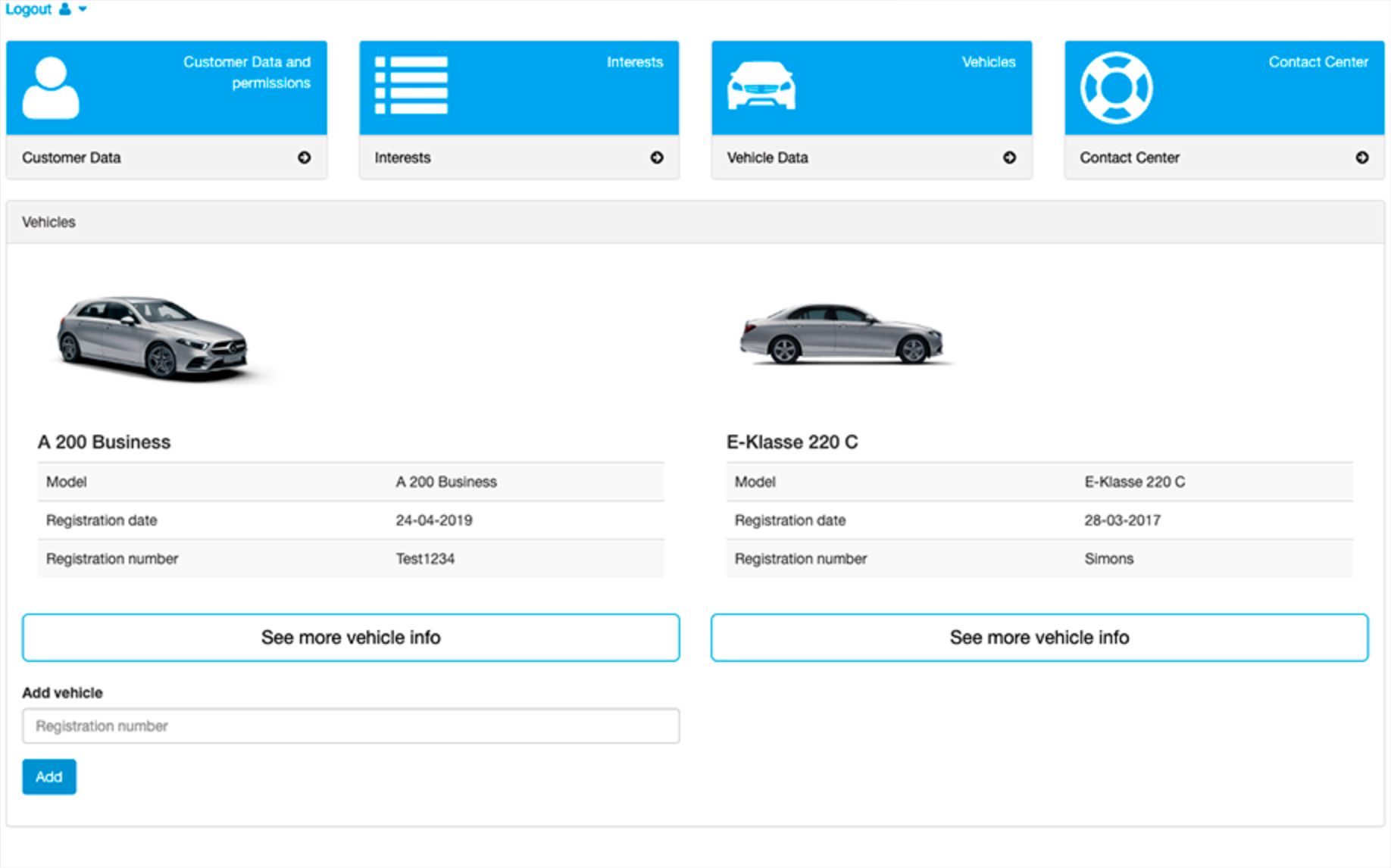The image size is (1391, 868).
Task: Select the person icon on Customer Data card
Action: (x=50, y=86)
